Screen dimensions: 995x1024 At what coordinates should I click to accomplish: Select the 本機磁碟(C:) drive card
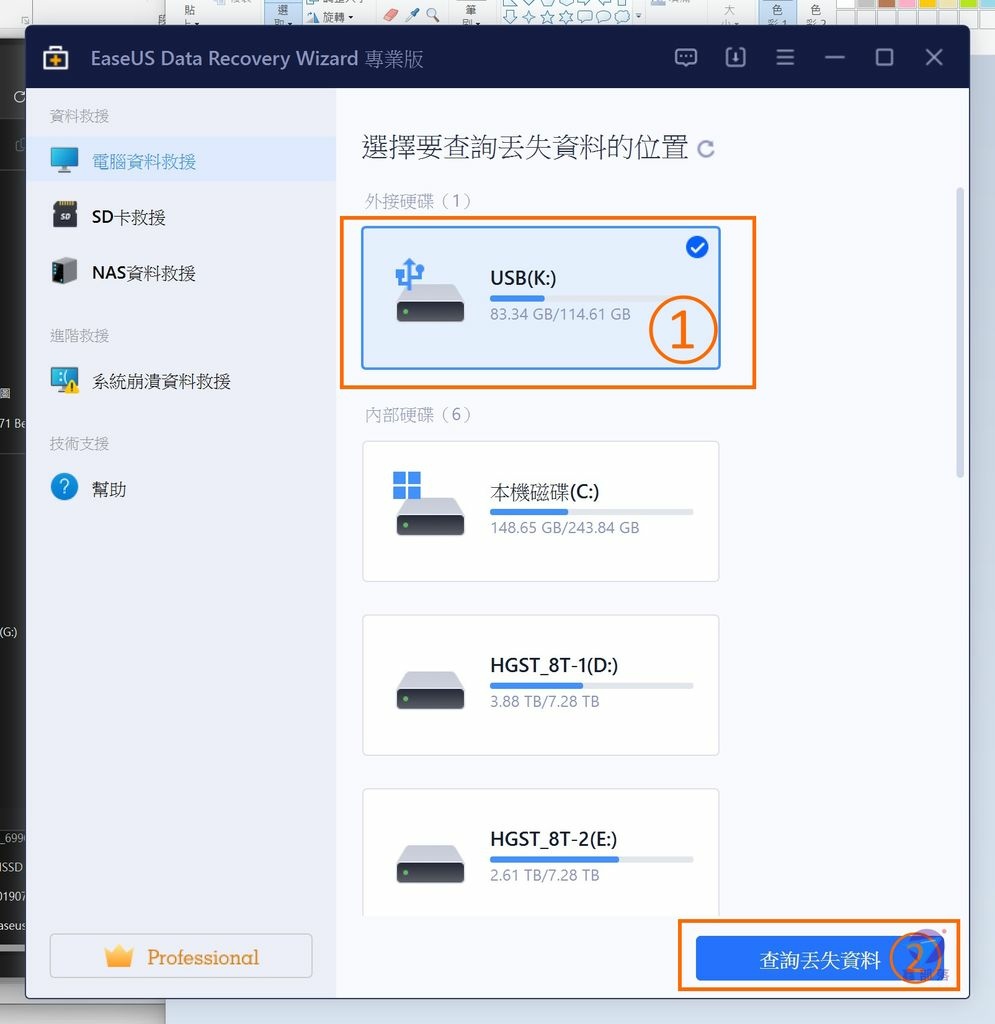[x=541, y=511]
